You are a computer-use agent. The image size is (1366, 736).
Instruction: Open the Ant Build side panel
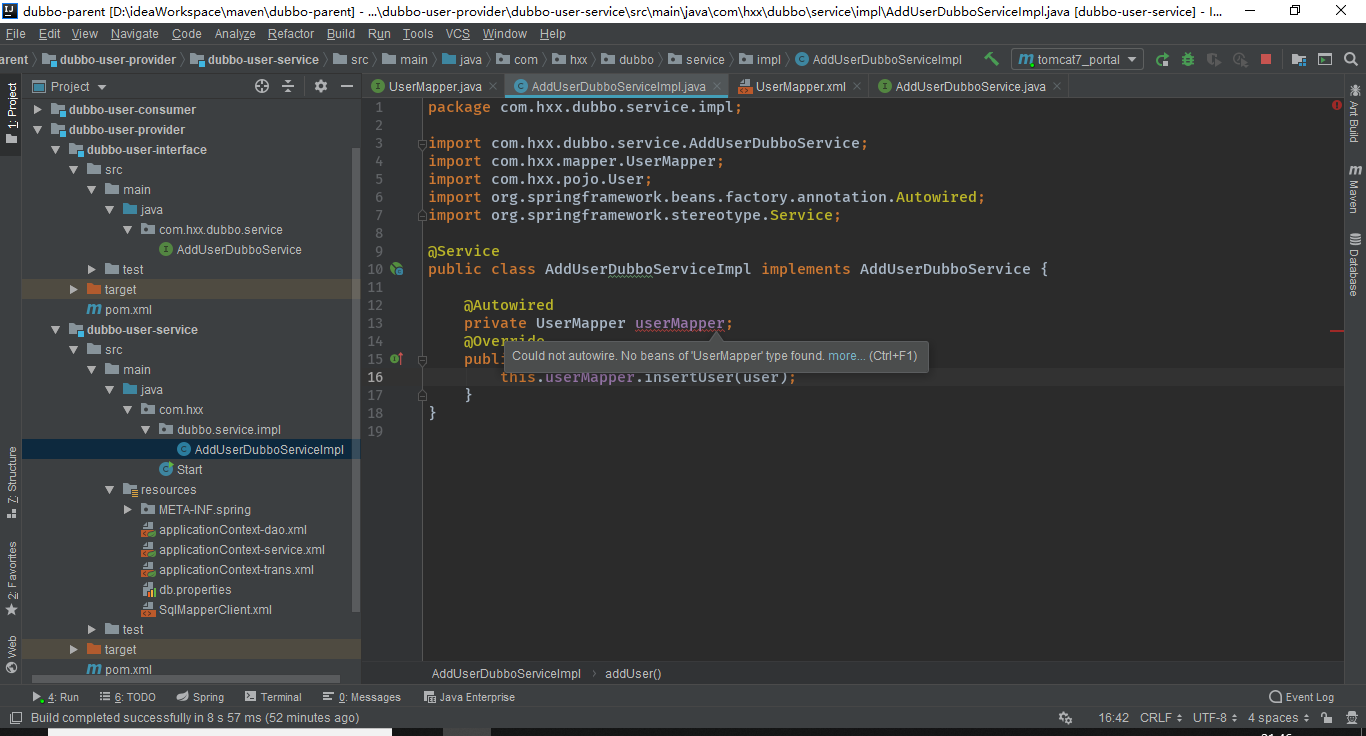pos(1354,114)
